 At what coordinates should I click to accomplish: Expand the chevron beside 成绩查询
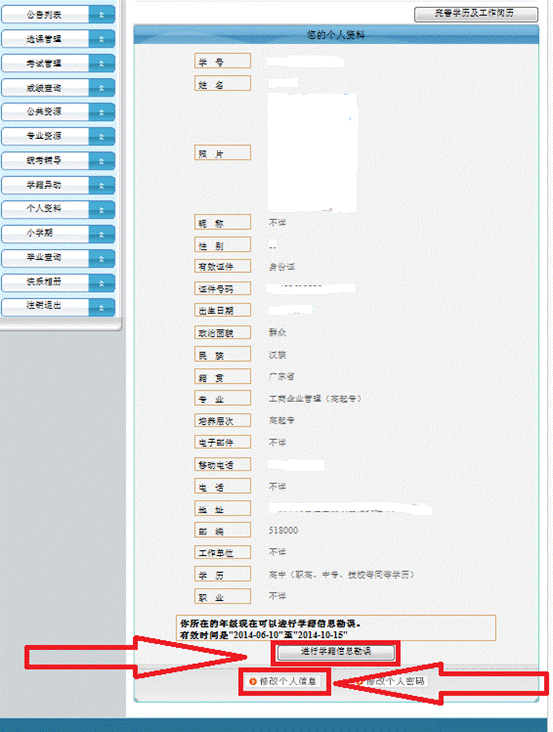click(x=102, y=88)
